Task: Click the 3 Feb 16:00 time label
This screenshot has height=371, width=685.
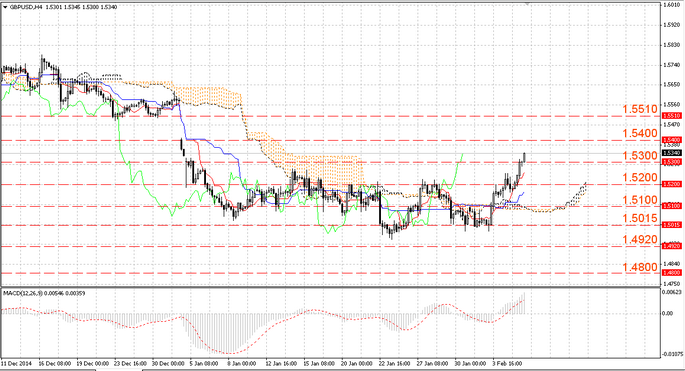Action: [x=507, y=364]
